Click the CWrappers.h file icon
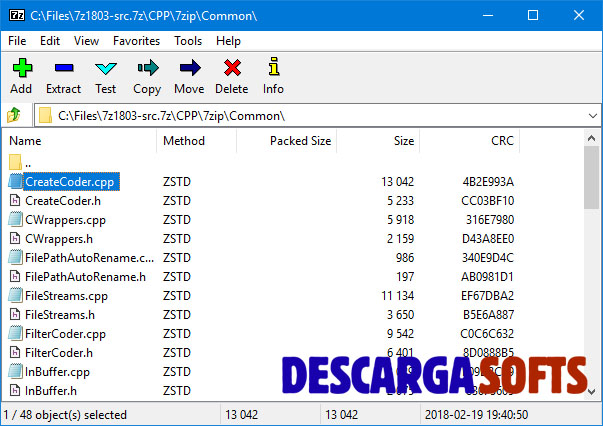 click(15, 238)
